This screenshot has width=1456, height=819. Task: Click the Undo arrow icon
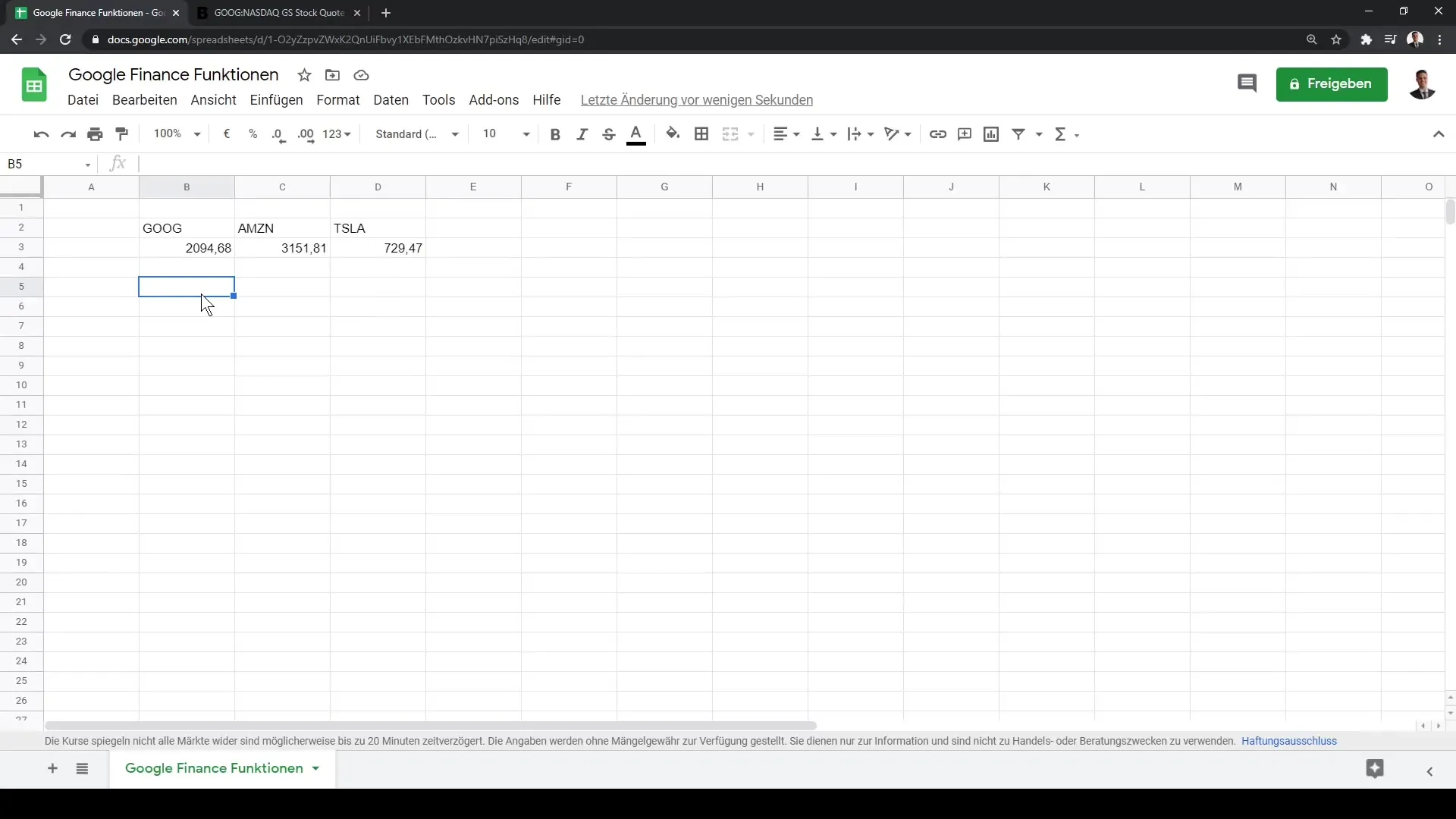(41, 134)
